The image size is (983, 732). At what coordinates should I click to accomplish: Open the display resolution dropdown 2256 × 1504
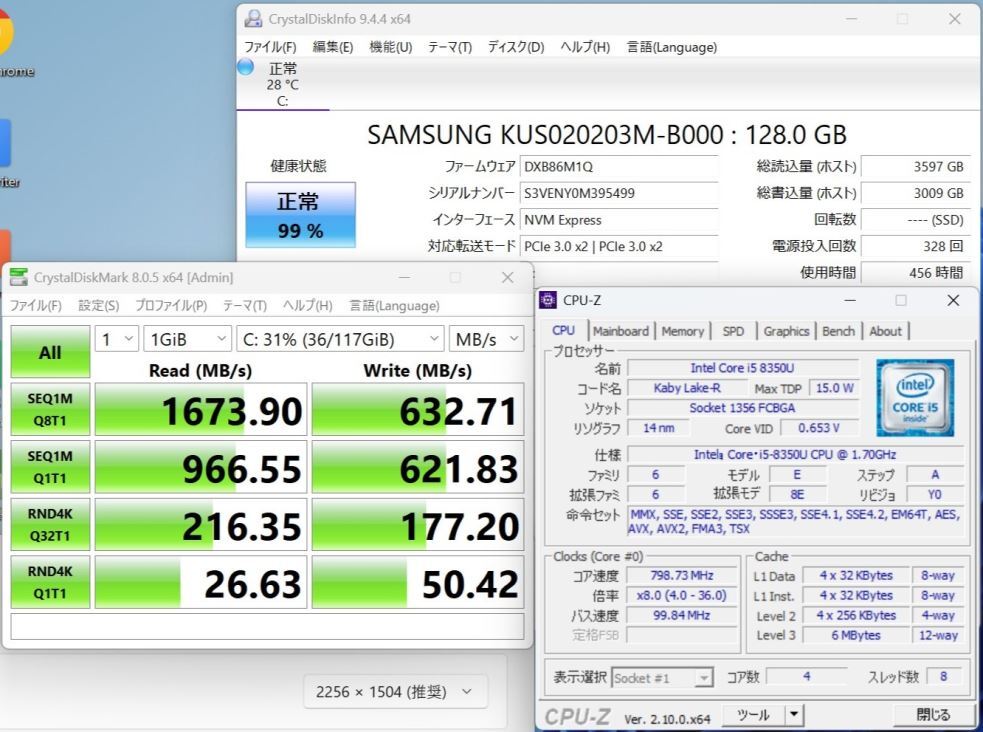tap(396, 692)
